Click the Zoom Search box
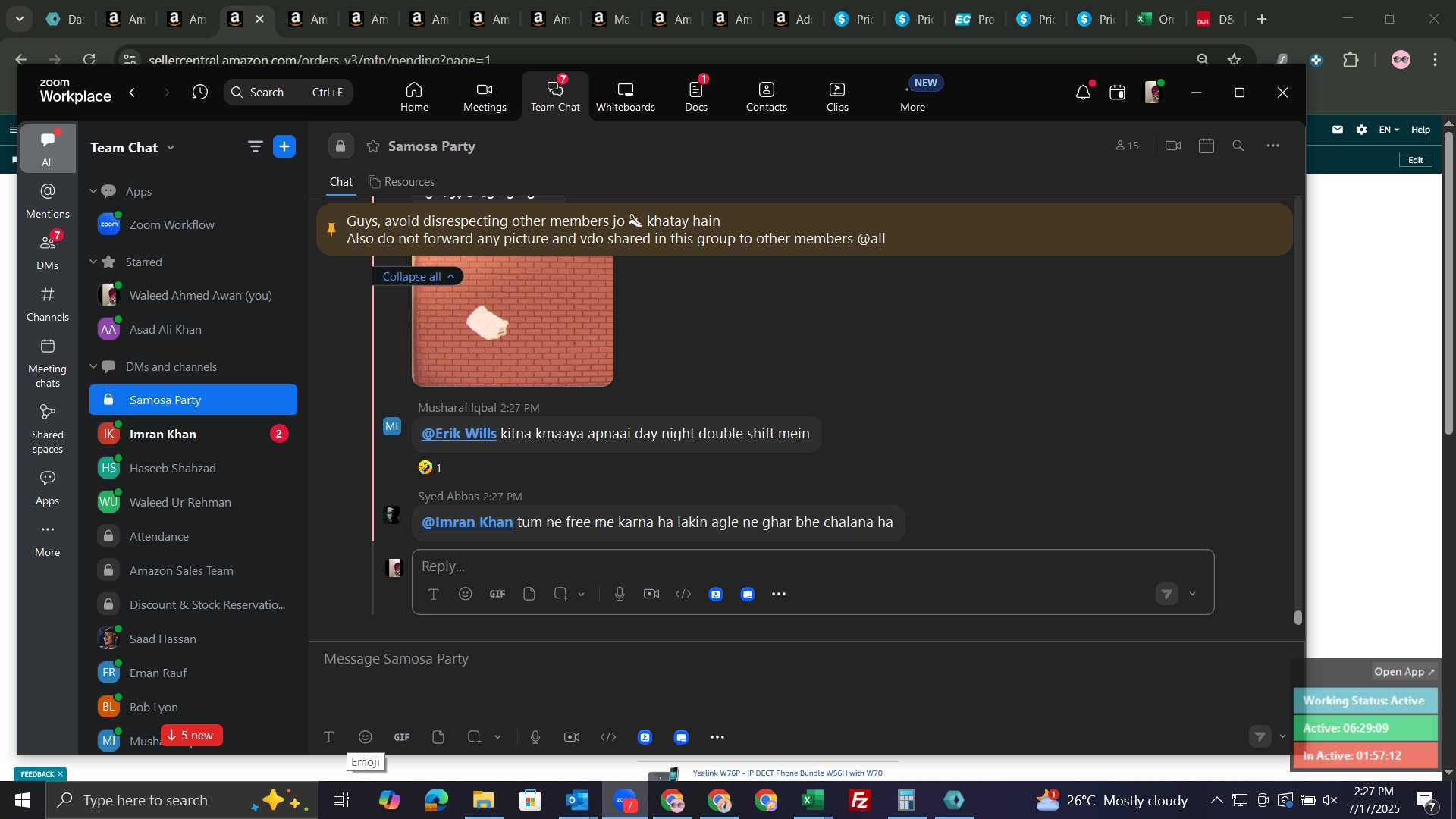 (x=288, y=93)
